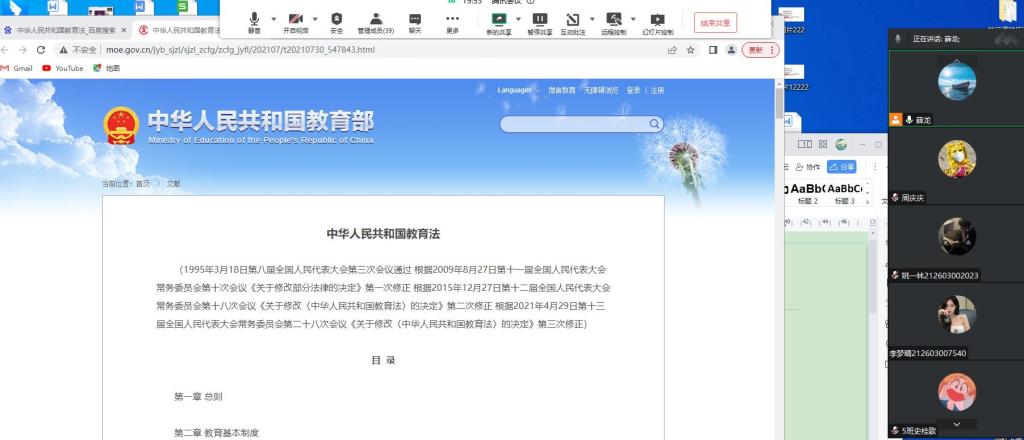Image resolution: width=1024 pixels, height=440 pixels.
Task: Open 幻灯片控制 slide control
Action: (x=658, y=23)
